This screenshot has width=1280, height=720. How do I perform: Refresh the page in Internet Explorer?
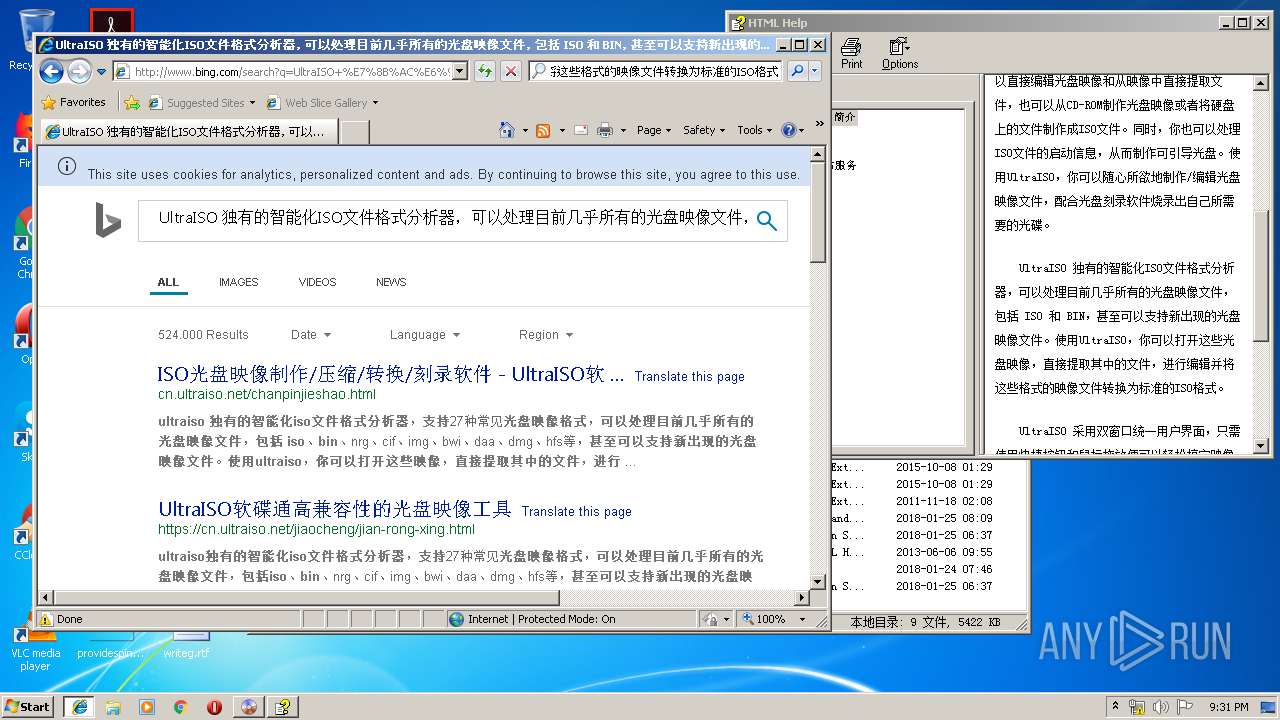pyautogui.click(x=484, y=71)
